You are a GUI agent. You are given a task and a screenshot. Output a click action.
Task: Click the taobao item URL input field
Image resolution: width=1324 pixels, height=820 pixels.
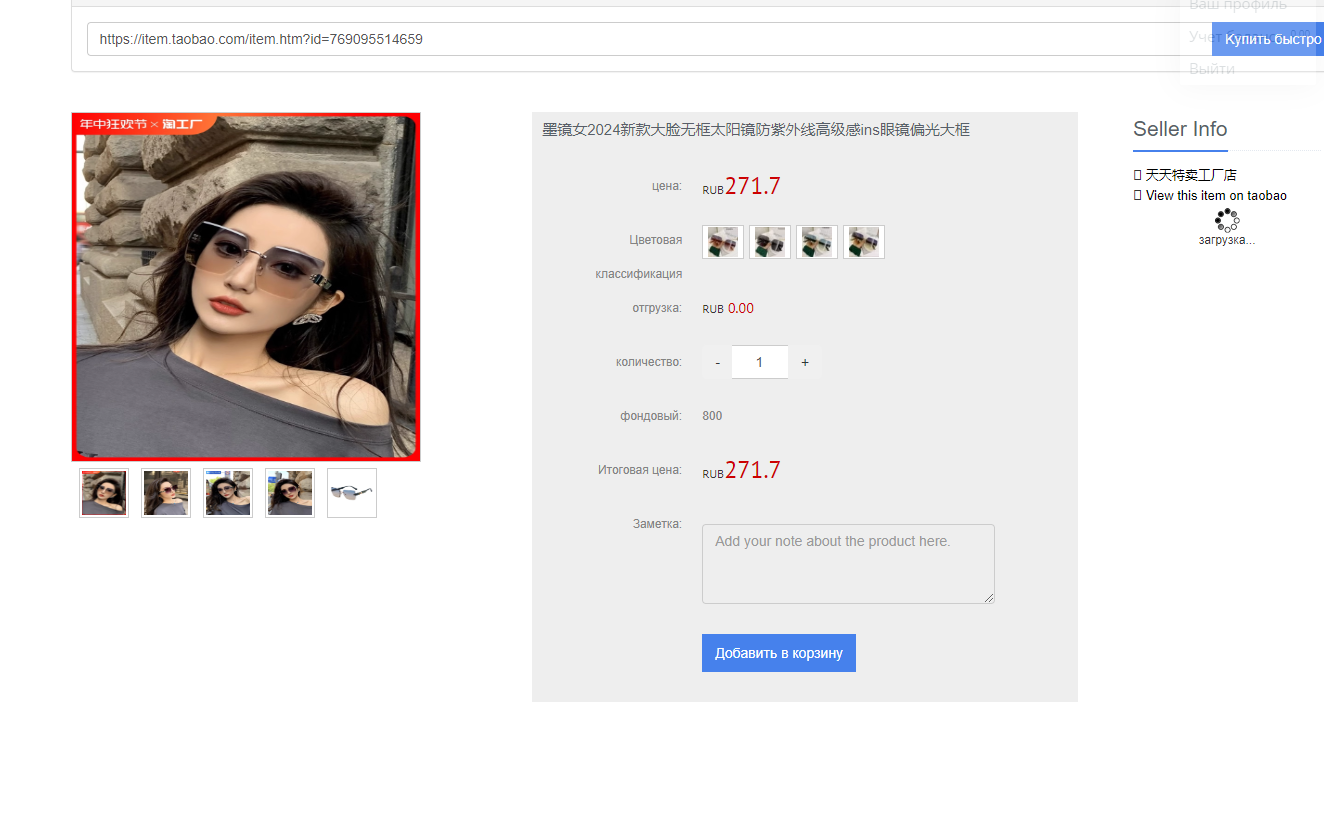point(648,39)
